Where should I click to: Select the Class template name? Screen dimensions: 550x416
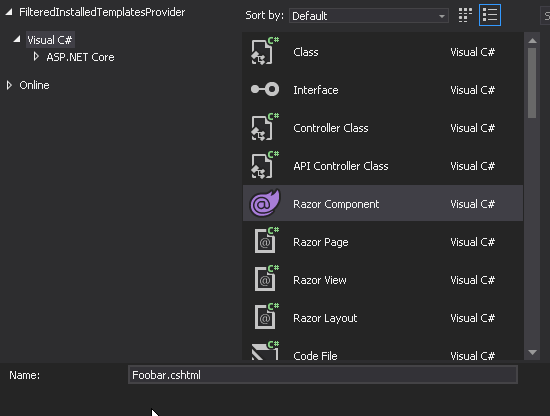[306, 52]
